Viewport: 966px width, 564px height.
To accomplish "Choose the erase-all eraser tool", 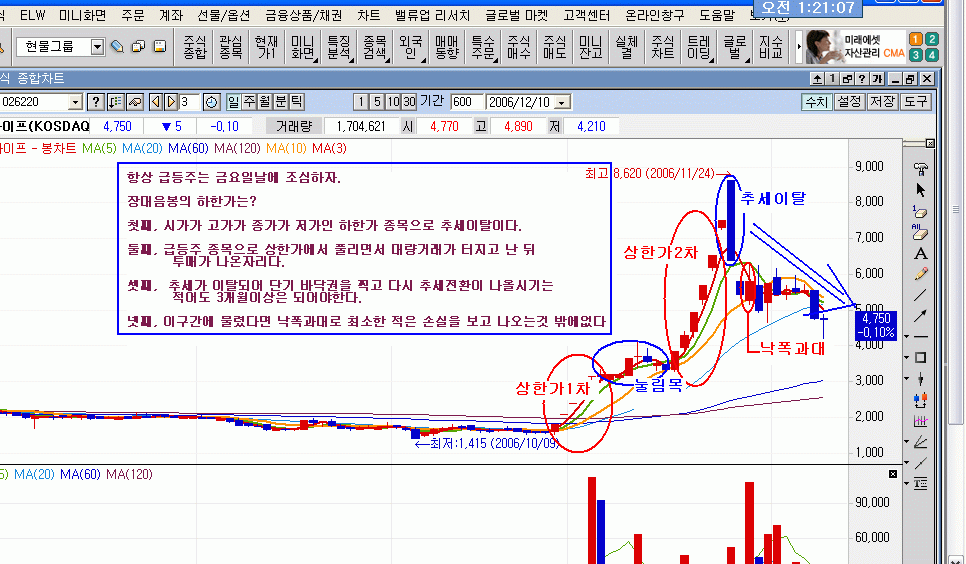I will coord(920,232).
